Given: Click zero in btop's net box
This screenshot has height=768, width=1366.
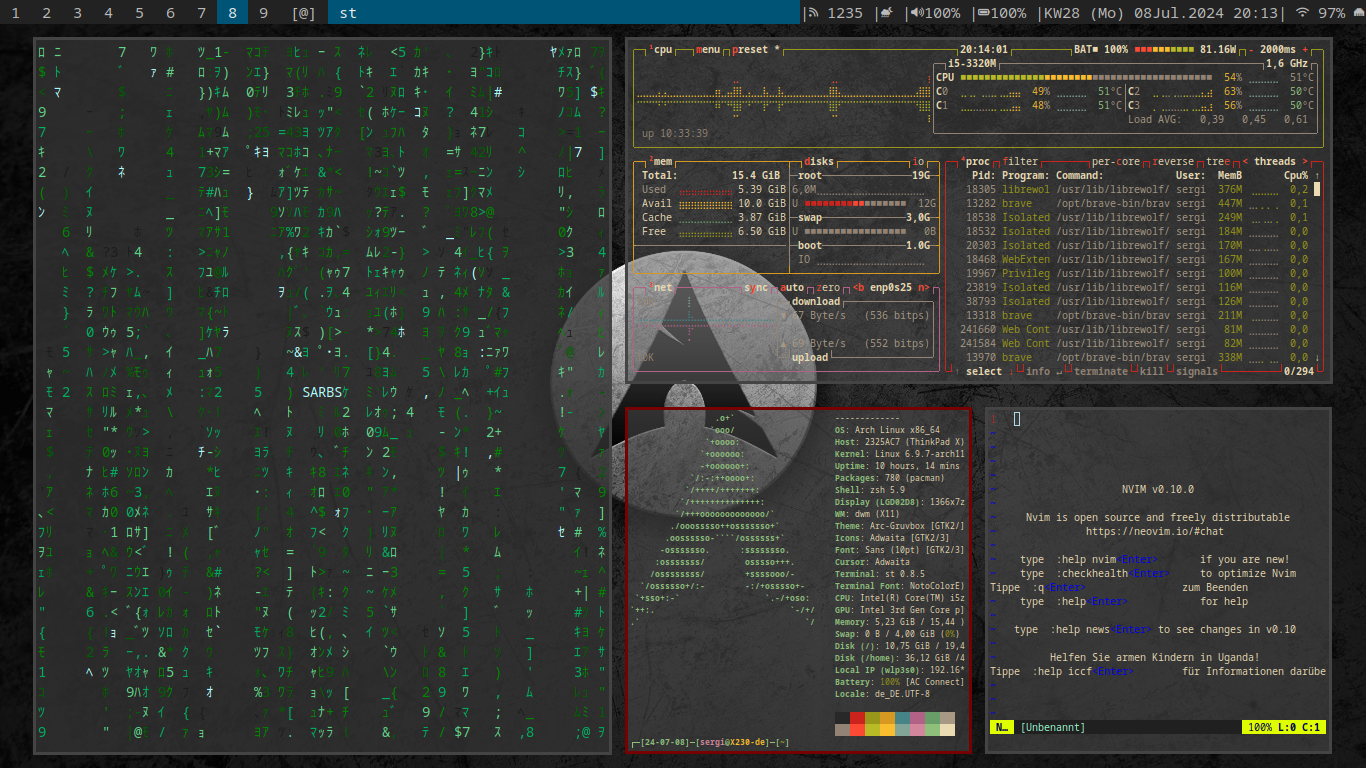Looking at the screenshot, I should (828, 287).
